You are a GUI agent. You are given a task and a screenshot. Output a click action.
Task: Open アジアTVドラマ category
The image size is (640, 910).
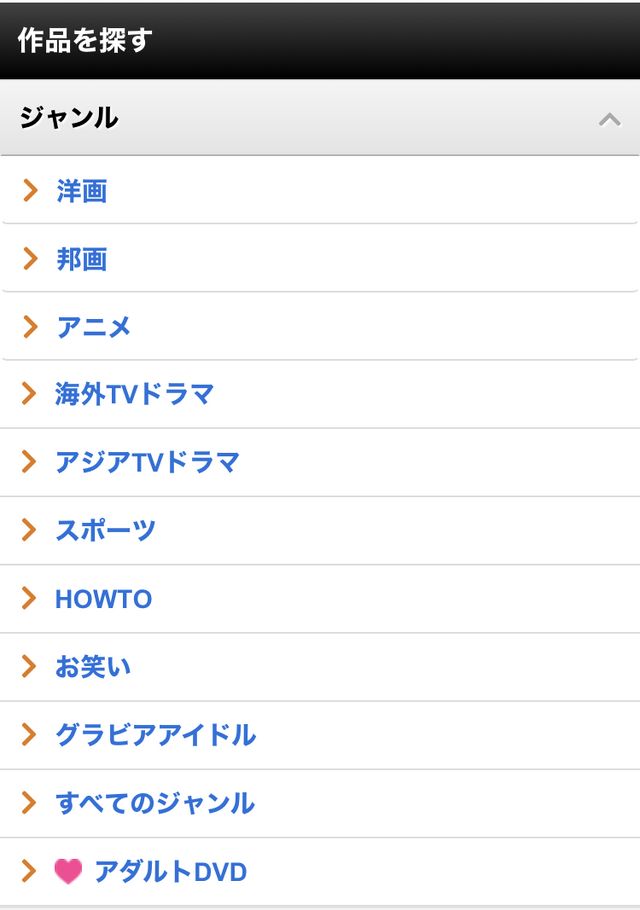(148, 463)
